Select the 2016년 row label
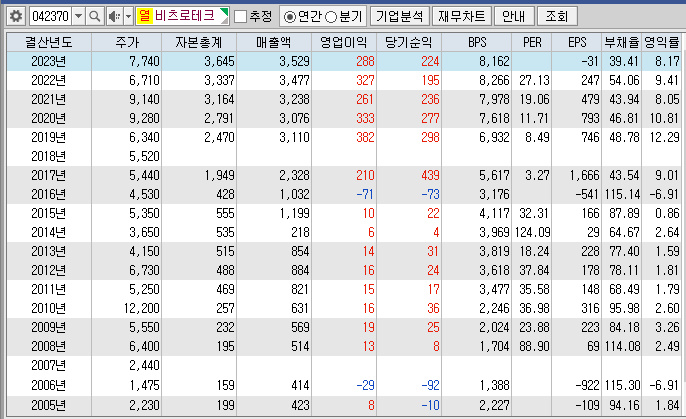Viewport: 686px width, 419px height. 49,194
